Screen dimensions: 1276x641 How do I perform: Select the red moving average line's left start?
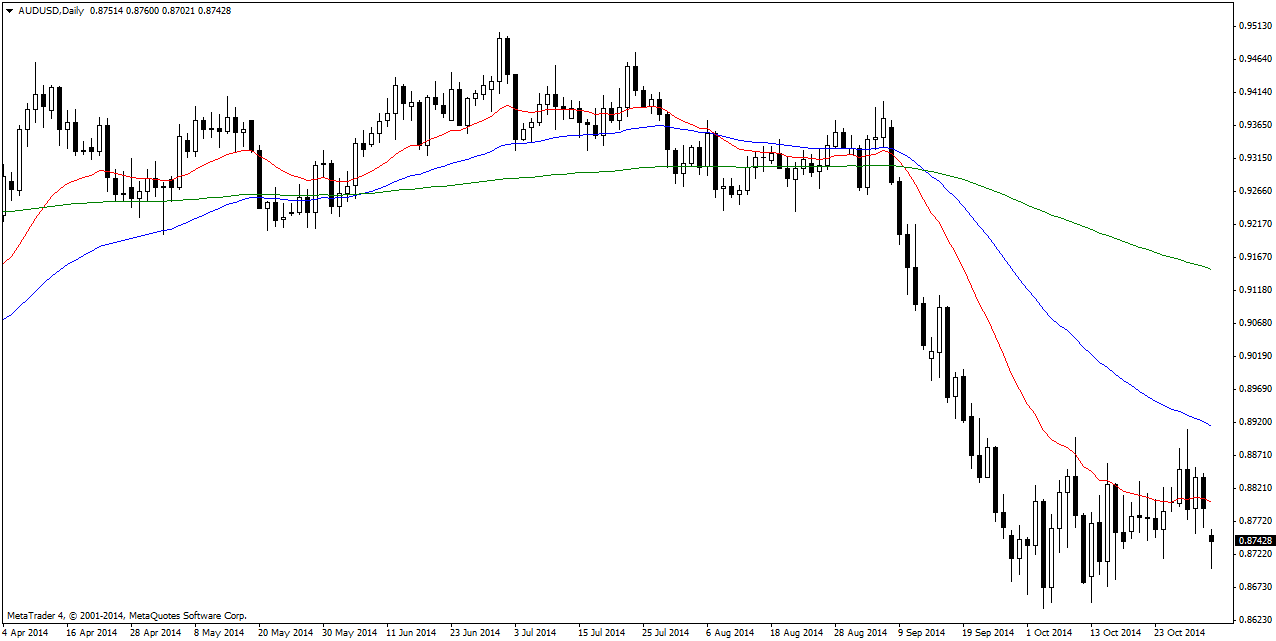tap(6, 260)
